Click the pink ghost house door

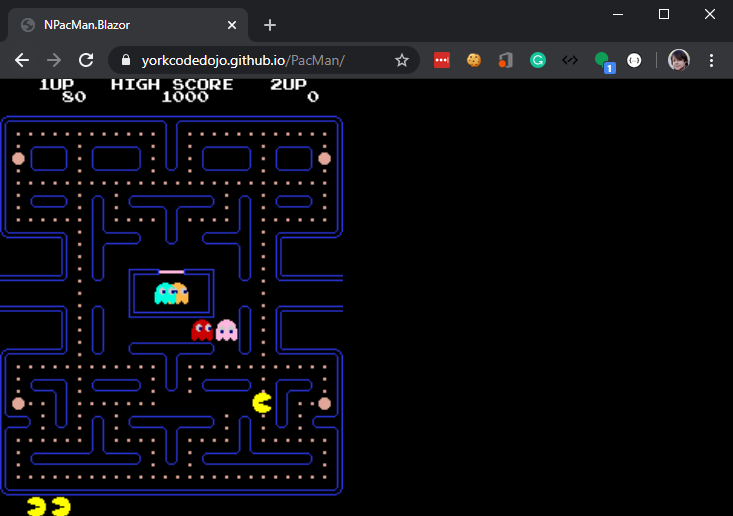tap(172, 272)
